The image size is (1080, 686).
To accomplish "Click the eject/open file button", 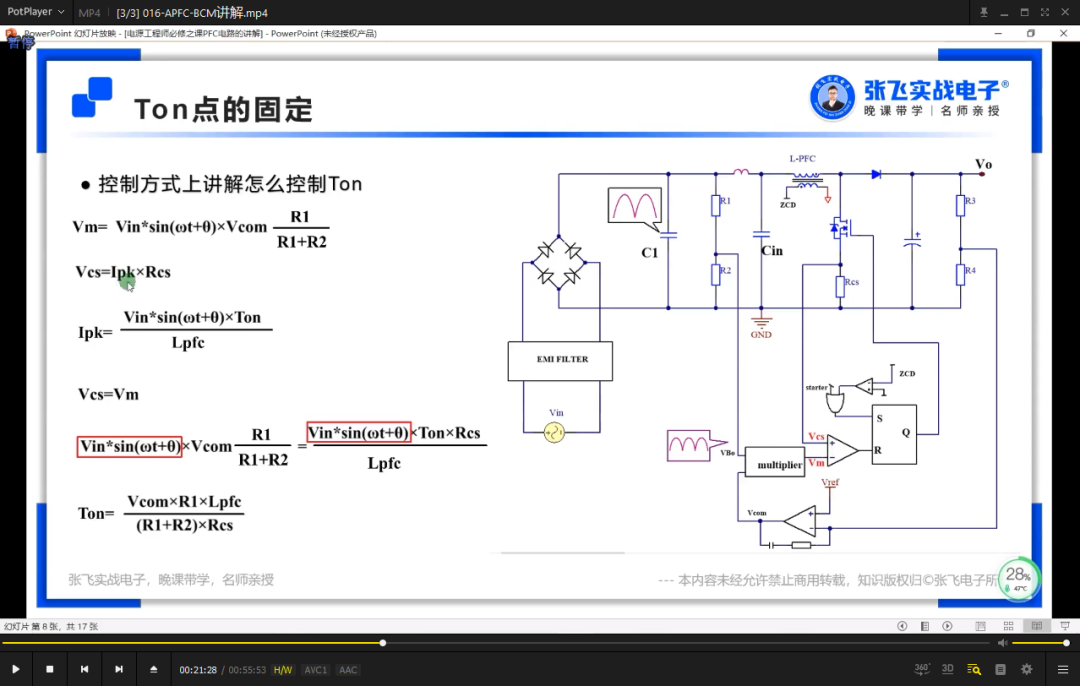I will [154, 669].
